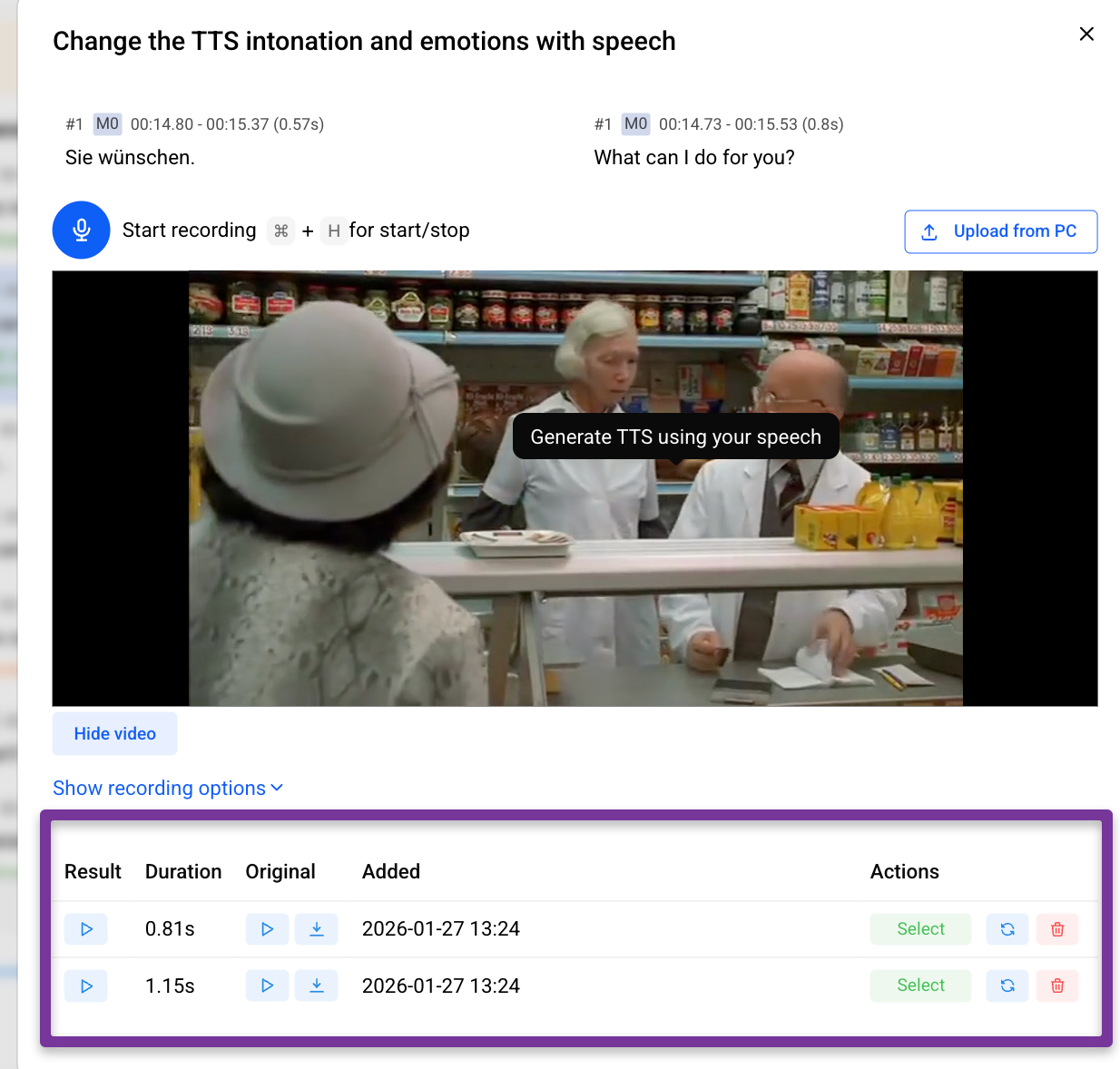Play original audio in the 0.81s row

point(267,929)
